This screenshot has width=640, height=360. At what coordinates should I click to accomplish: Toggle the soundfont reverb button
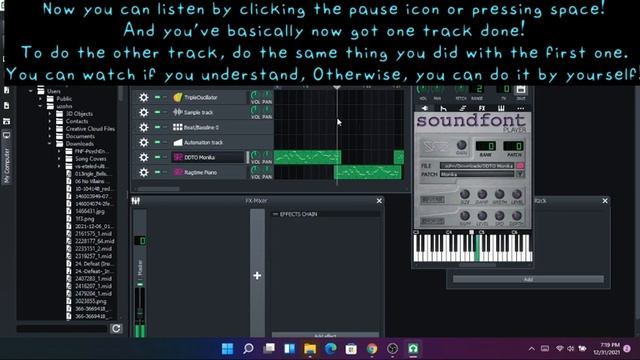(432, 200)
